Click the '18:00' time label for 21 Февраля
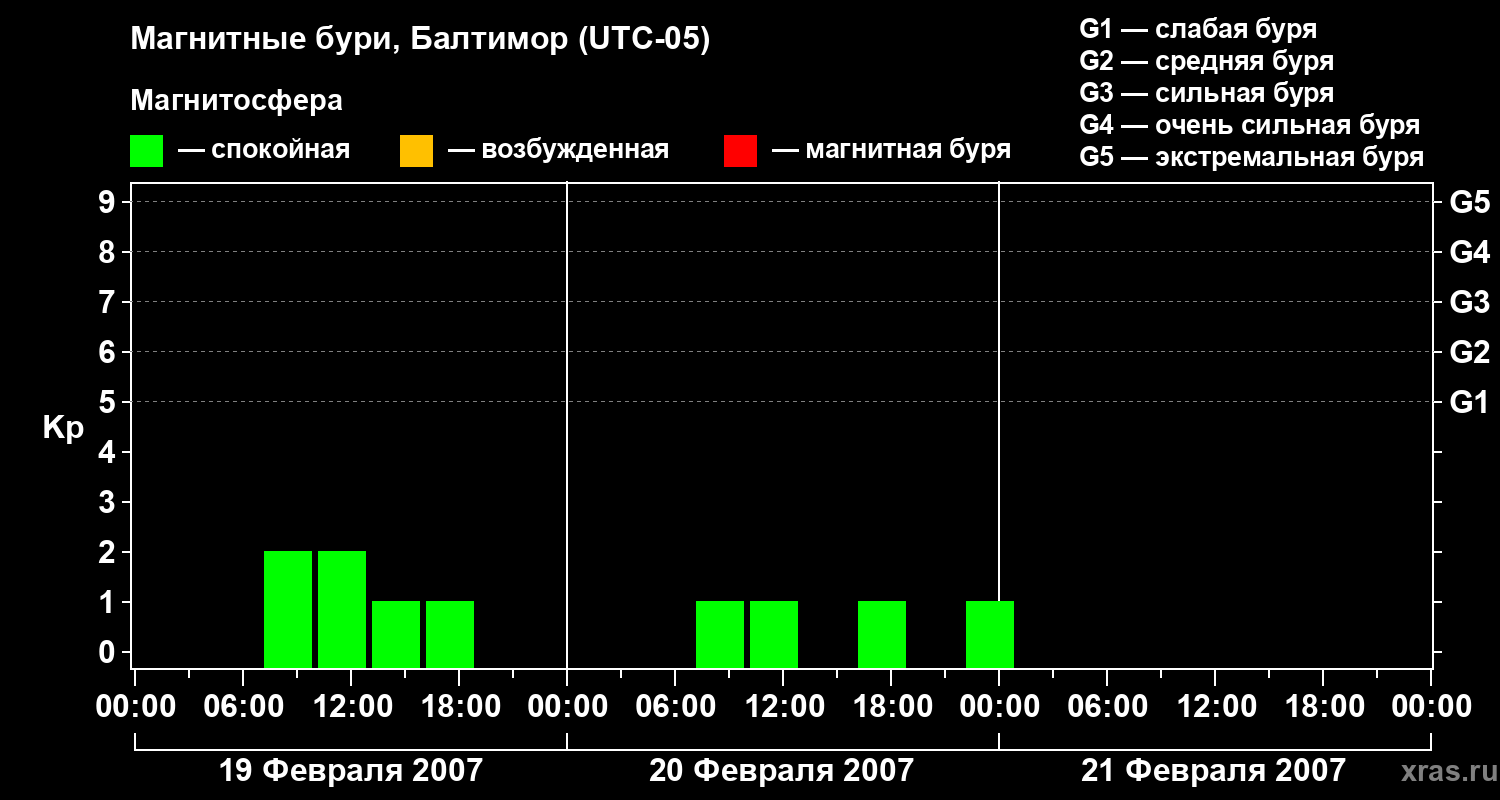The image size is (1500, 800). [x=1323, y=707]
